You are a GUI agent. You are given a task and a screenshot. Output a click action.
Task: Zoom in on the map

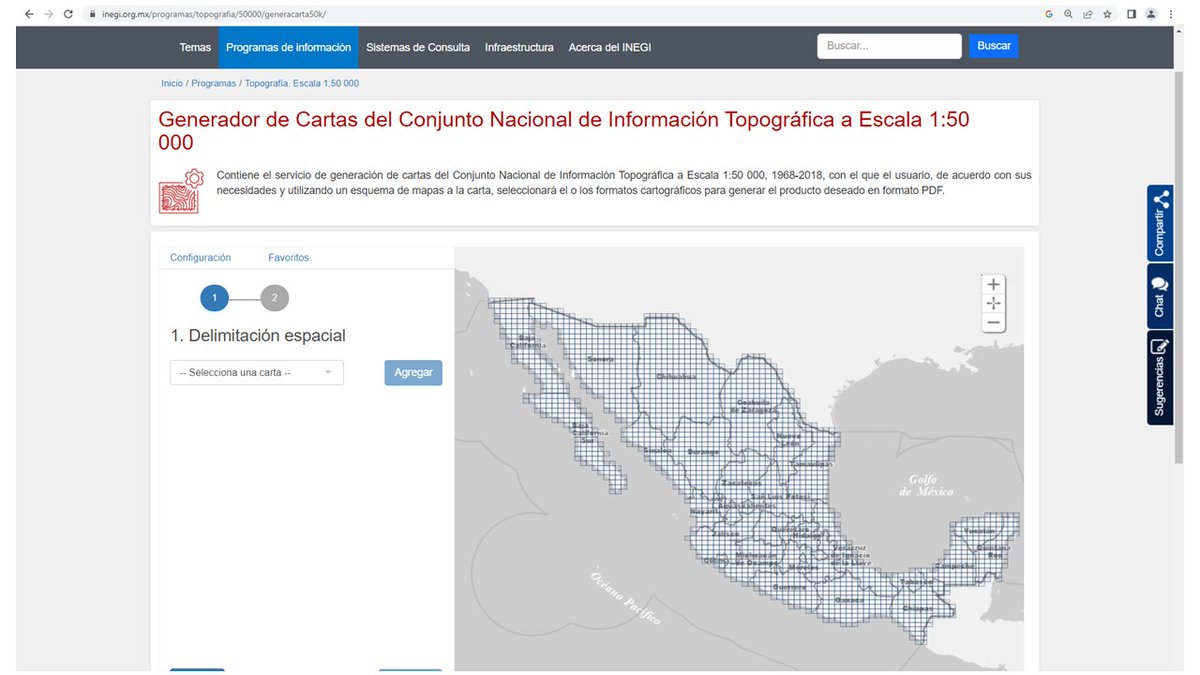tap(993, 285)
